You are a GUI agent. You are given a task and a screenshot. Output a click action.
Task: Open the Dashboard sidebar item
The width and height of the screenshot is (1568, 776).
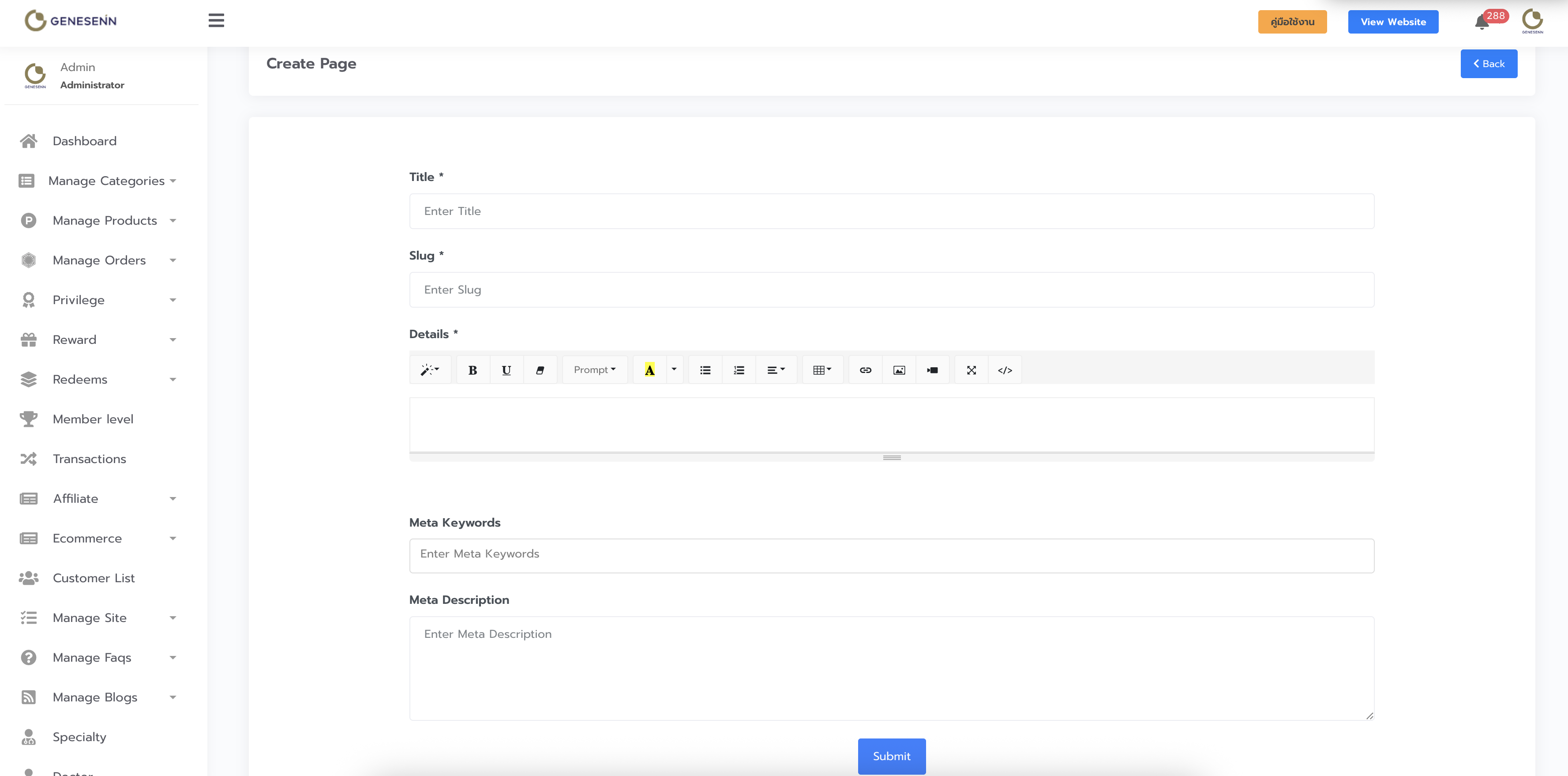pyautogui.click(x=84, y=141)
